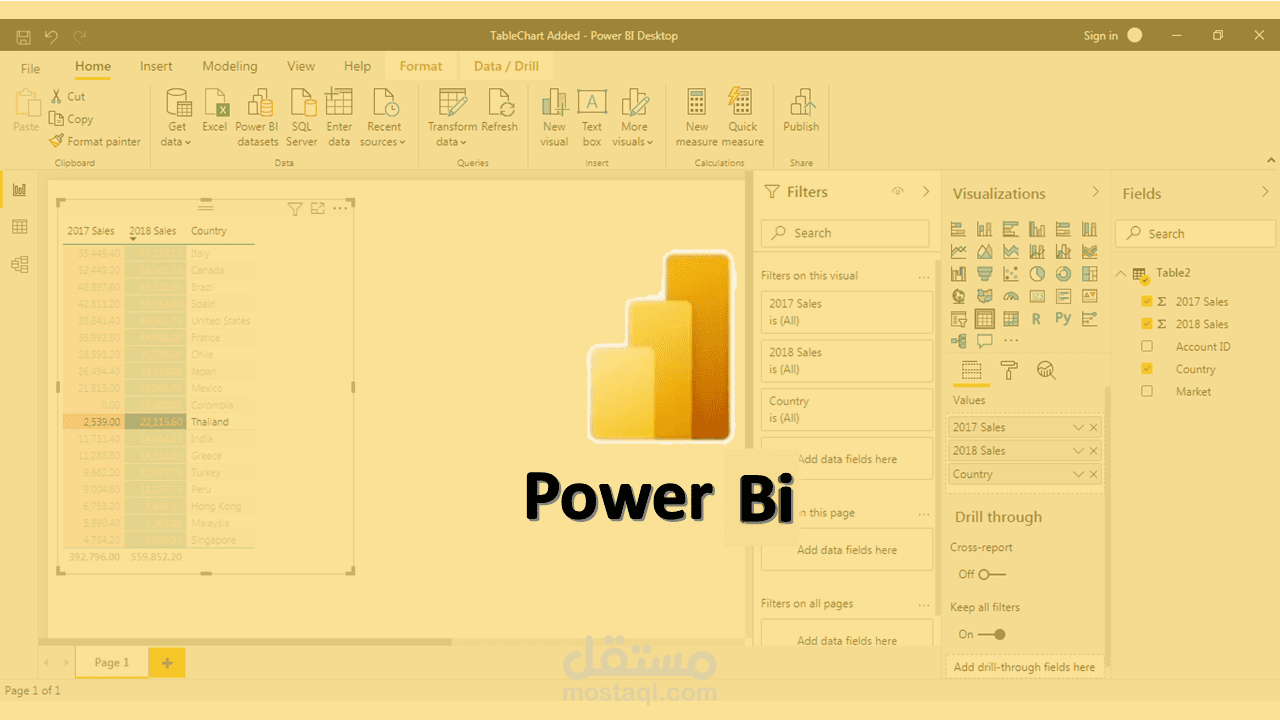This screenshot has height=720, width=1280.
Task: Select the Map visualization icon
Action: point(958,296)
